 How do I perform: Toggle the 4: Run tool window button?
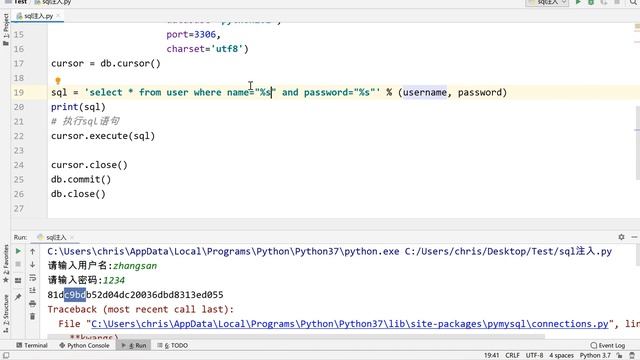pos(133,345)
